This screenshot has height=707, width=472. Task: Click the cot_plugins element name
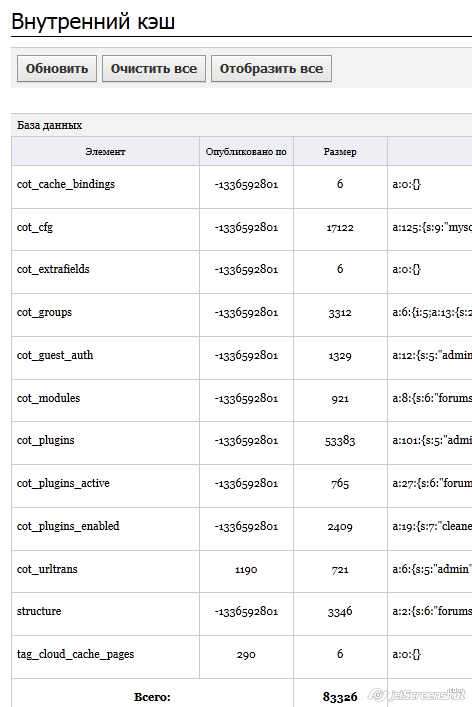pyautogui.click(x=46, y=441)
